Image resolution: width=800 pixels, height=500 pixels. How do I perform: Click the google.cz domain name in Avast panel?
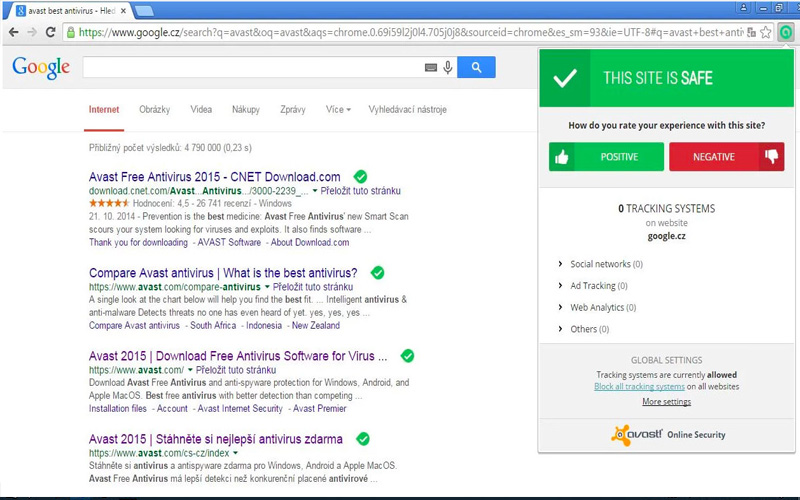(x=666, y=236)
